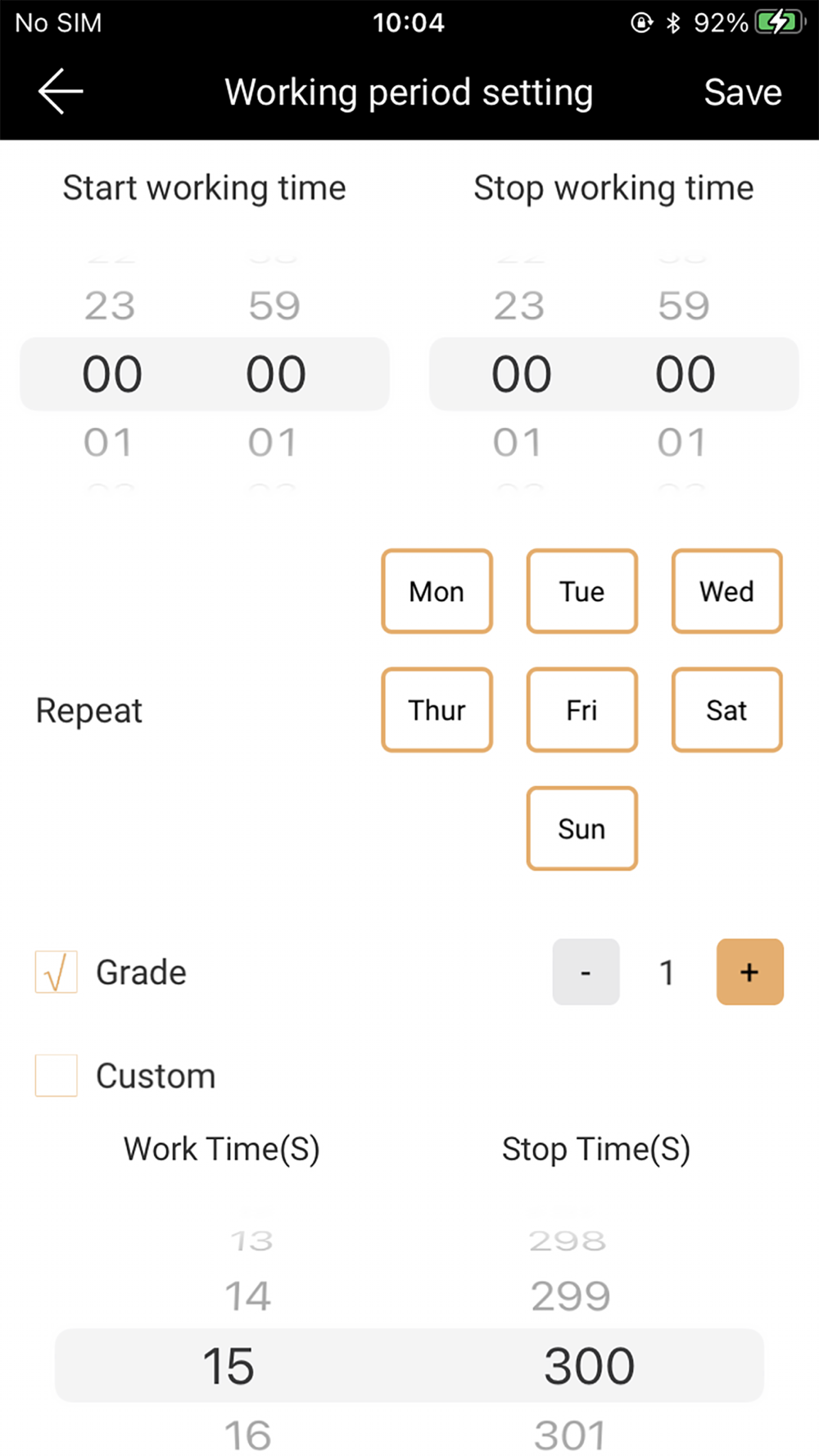
Task: Pick minute 01 in Stop working time
Action: tap(681, 443)
